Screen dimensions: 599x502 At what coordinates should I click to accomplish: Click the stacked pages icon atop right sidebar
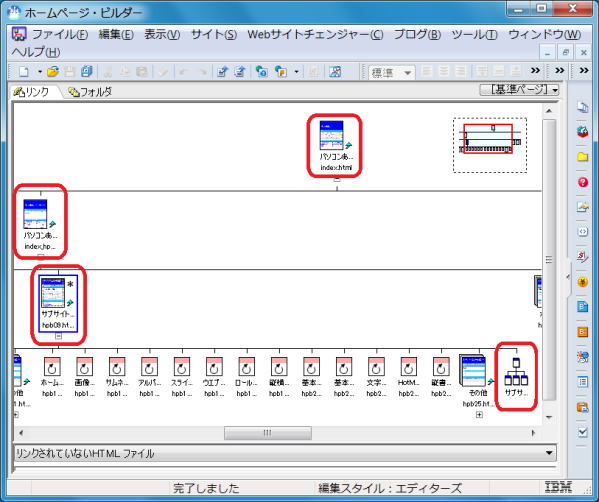pos(582,107)
